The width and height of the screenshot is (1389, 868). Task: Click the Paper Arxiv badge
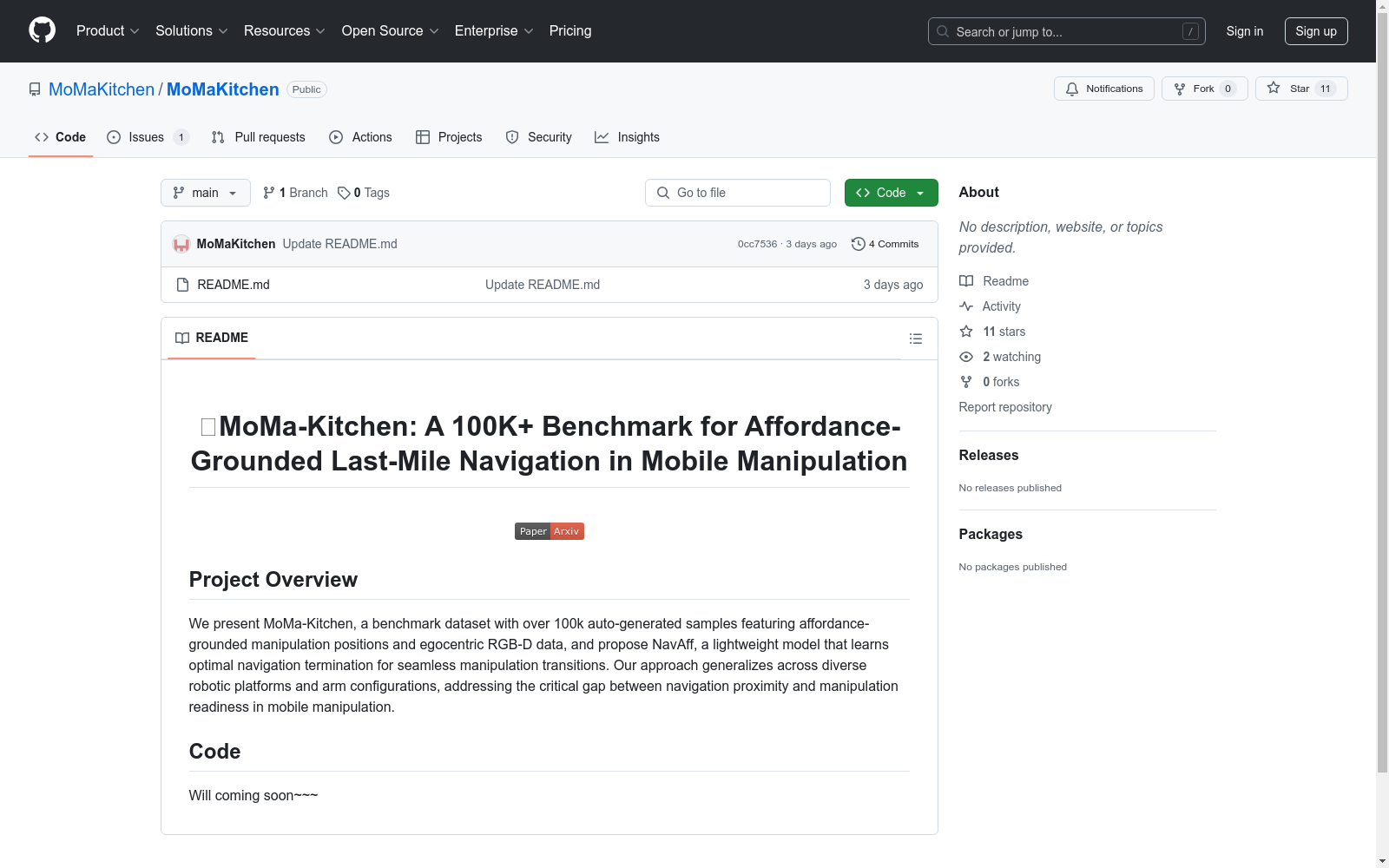550,531
